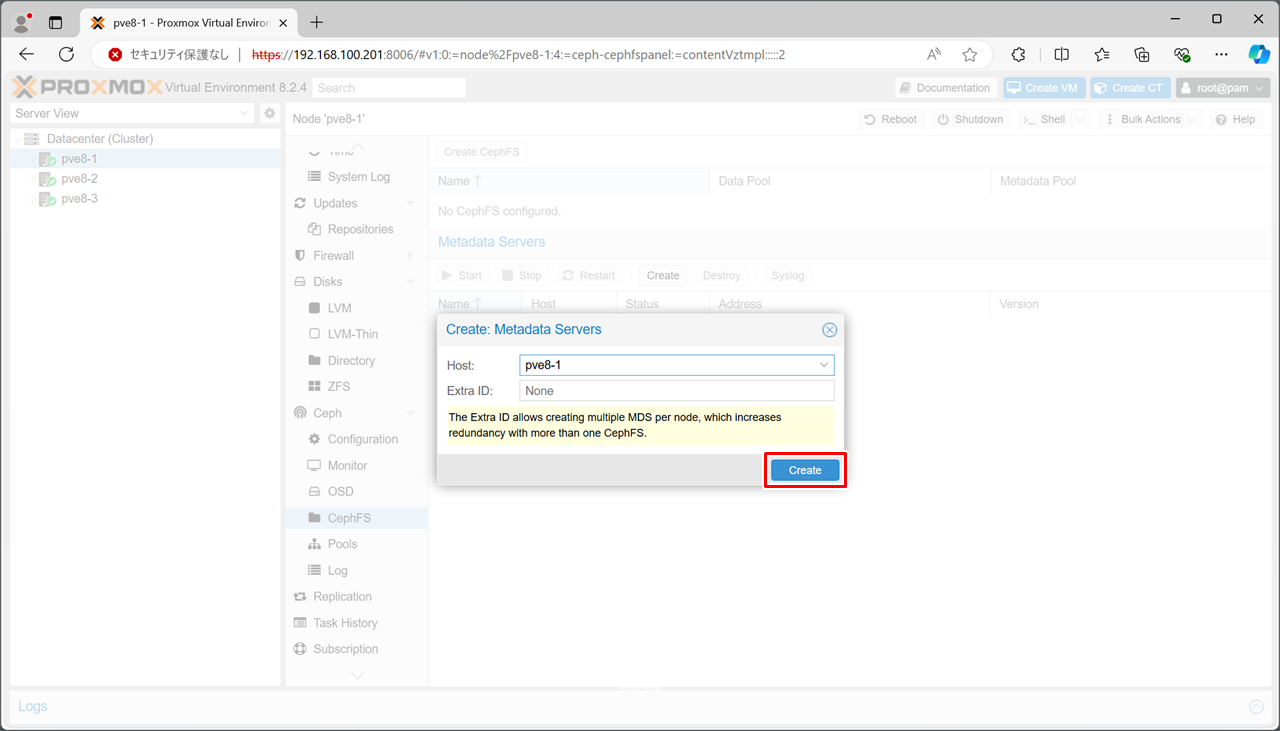Screen dimensions: 1280x731
Task: Select pve8-2 node in tree
Action: 79,179
